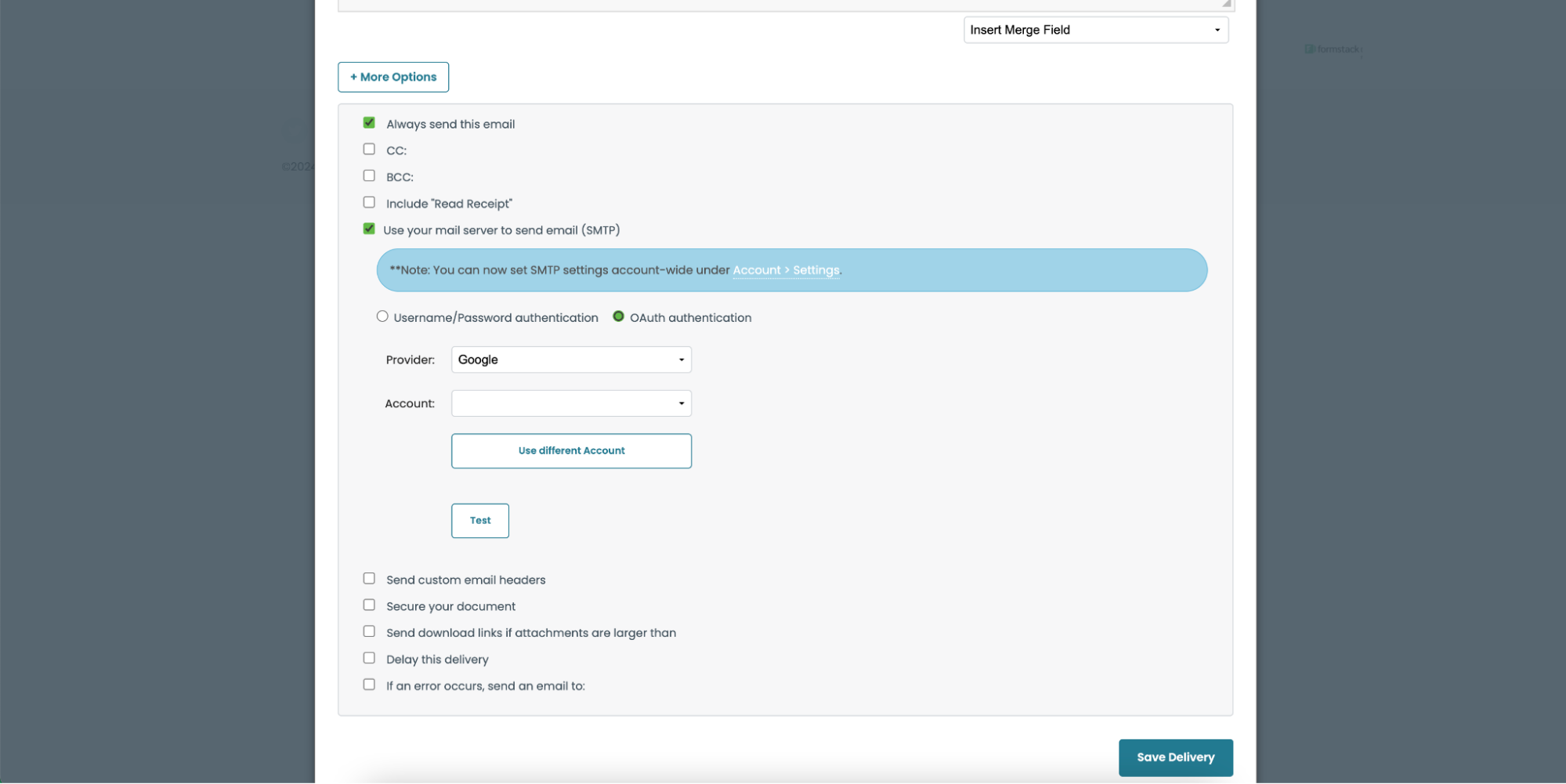This screenshot has height=784, width=1566.
Task: Expand the Account dropdown
Action: click(571, 403)
